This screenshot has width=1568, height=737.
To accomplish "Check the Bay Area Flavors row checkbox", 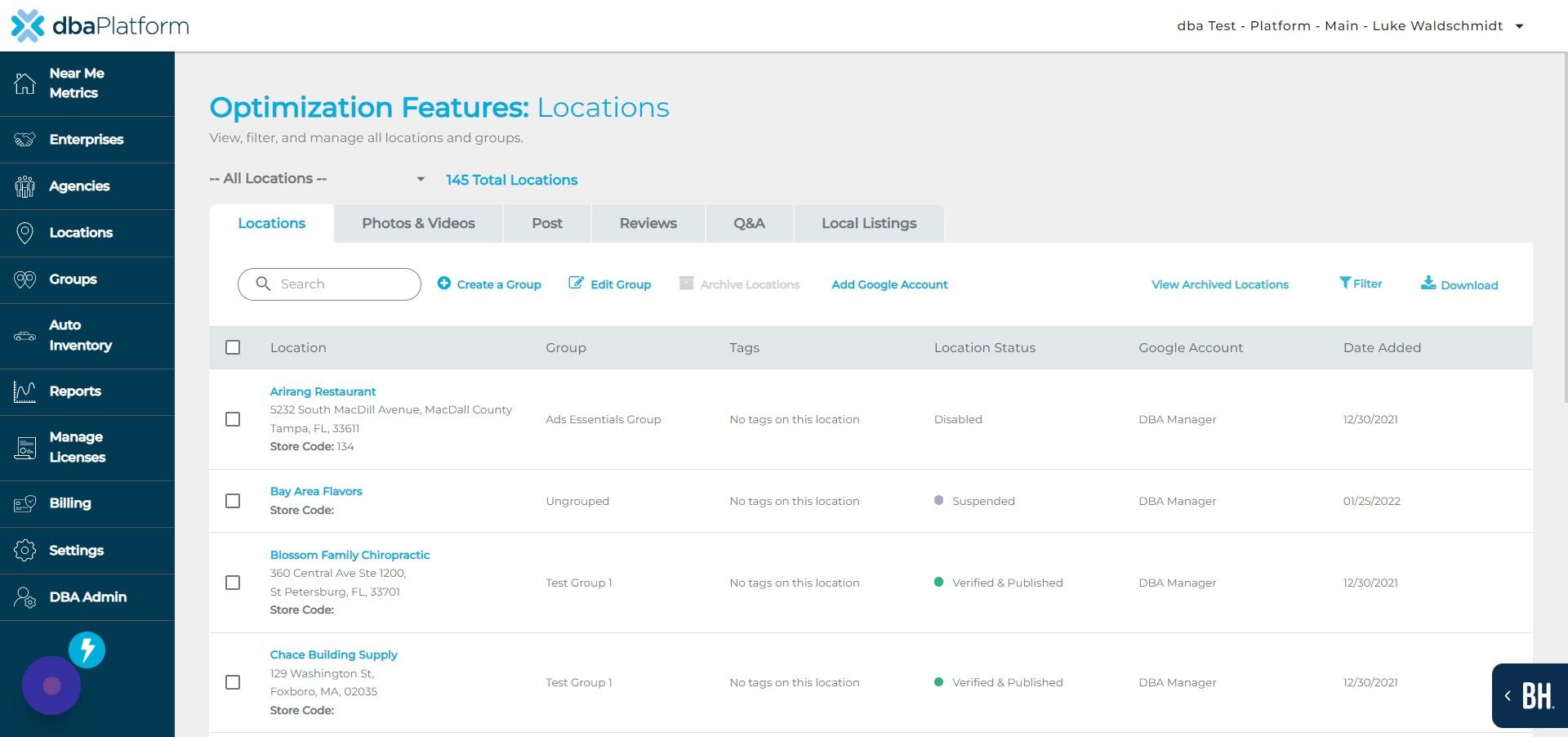I will (233, 501).
